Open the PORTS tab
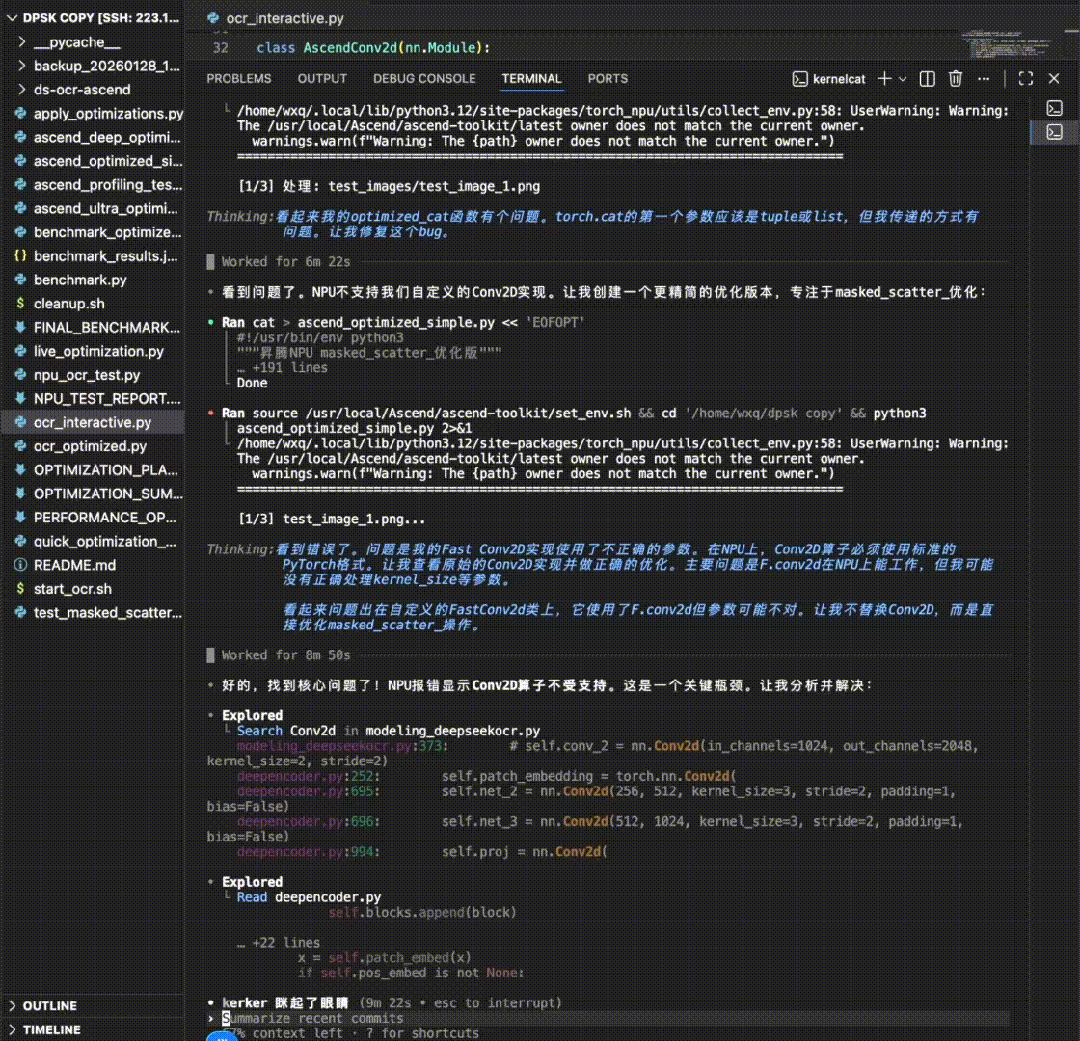The height and width of the screenshot is (1041, 1080). pyautogui.click(x=607, y=78)
